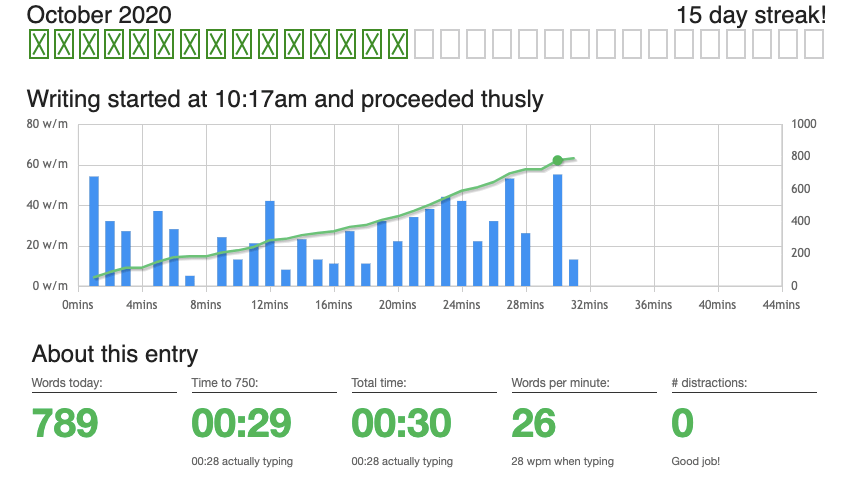Click the "28 wpm when typing" note
The image size is (846, 486).
click(562, 461)
